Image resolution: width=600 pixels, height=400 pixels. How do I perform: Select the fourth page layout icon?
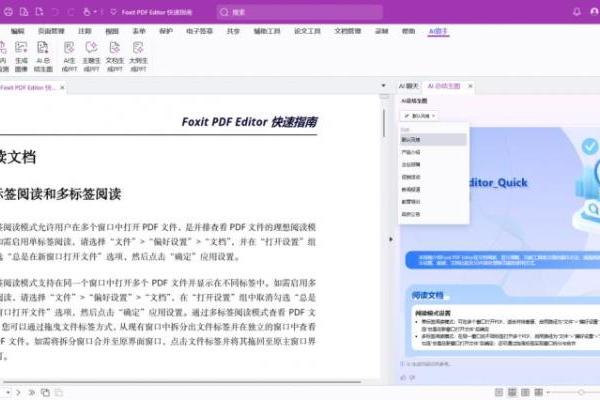539,392
